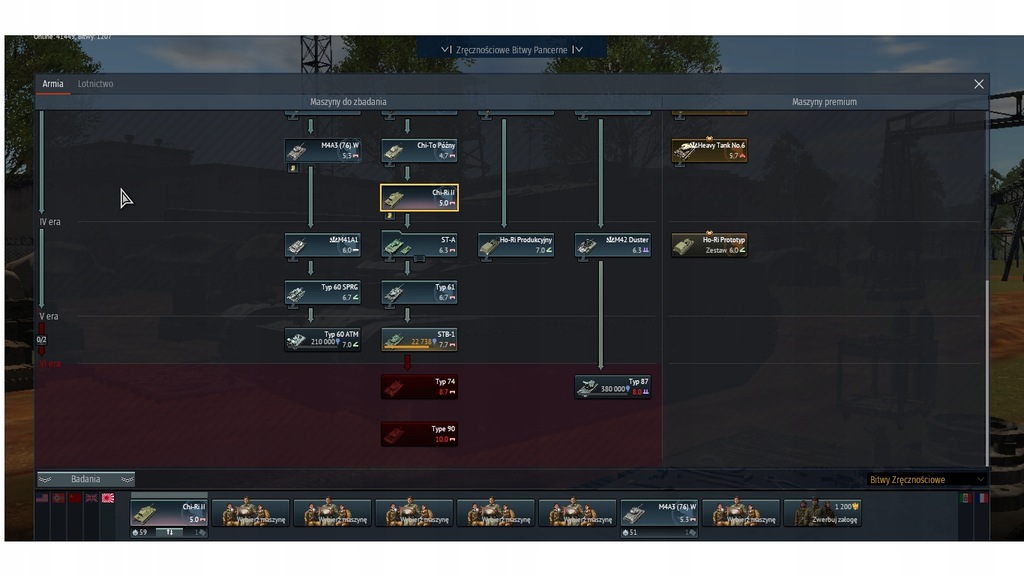Click the Badania research button
The height and width of the screenshot is (576, 1024).
click(x=86, y=479)
